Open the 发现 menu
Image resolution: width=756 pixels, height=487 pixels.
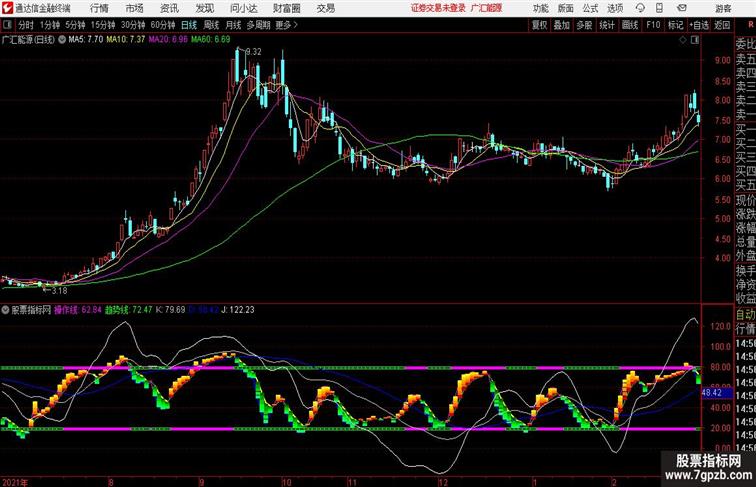(205, 8)
